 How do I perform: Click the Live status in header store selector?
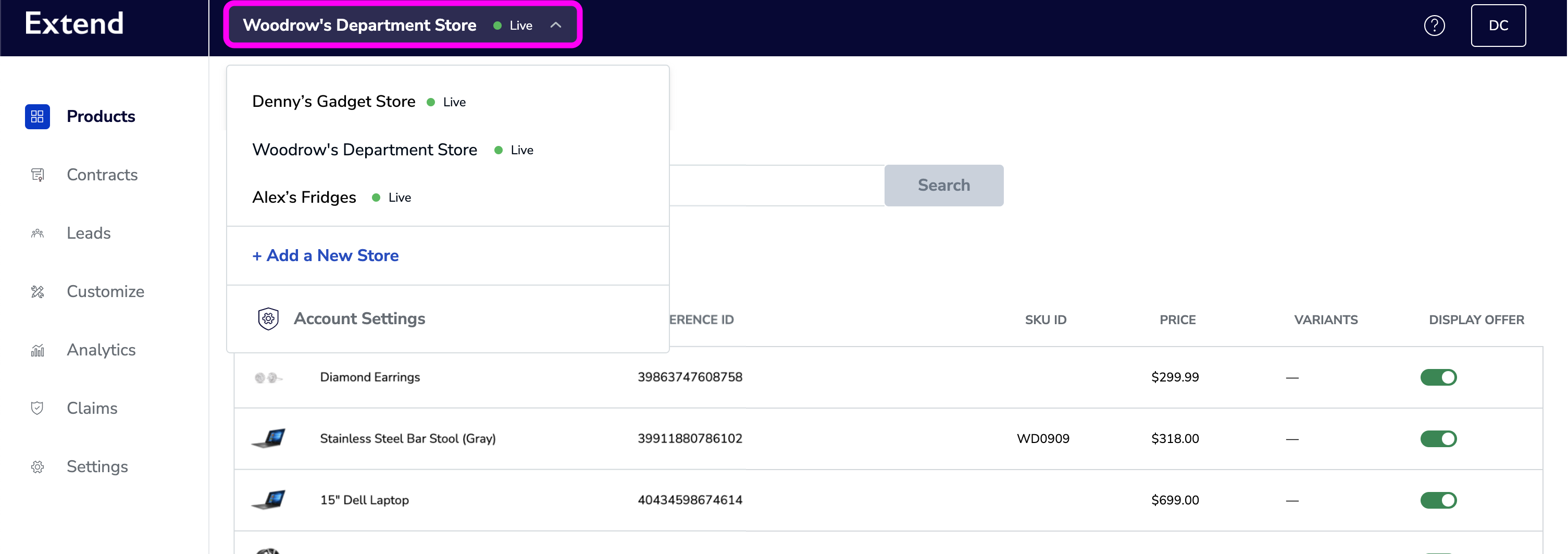(513, 26)
